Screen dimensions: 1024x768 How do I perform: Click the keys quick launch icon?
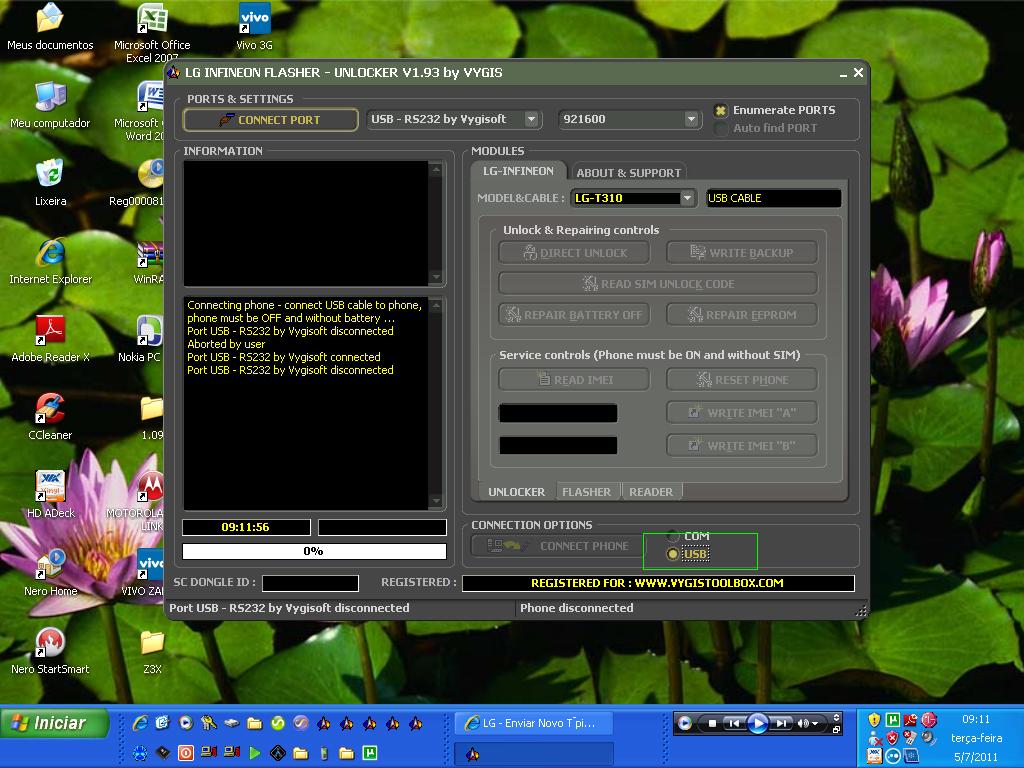pos(208,723)
